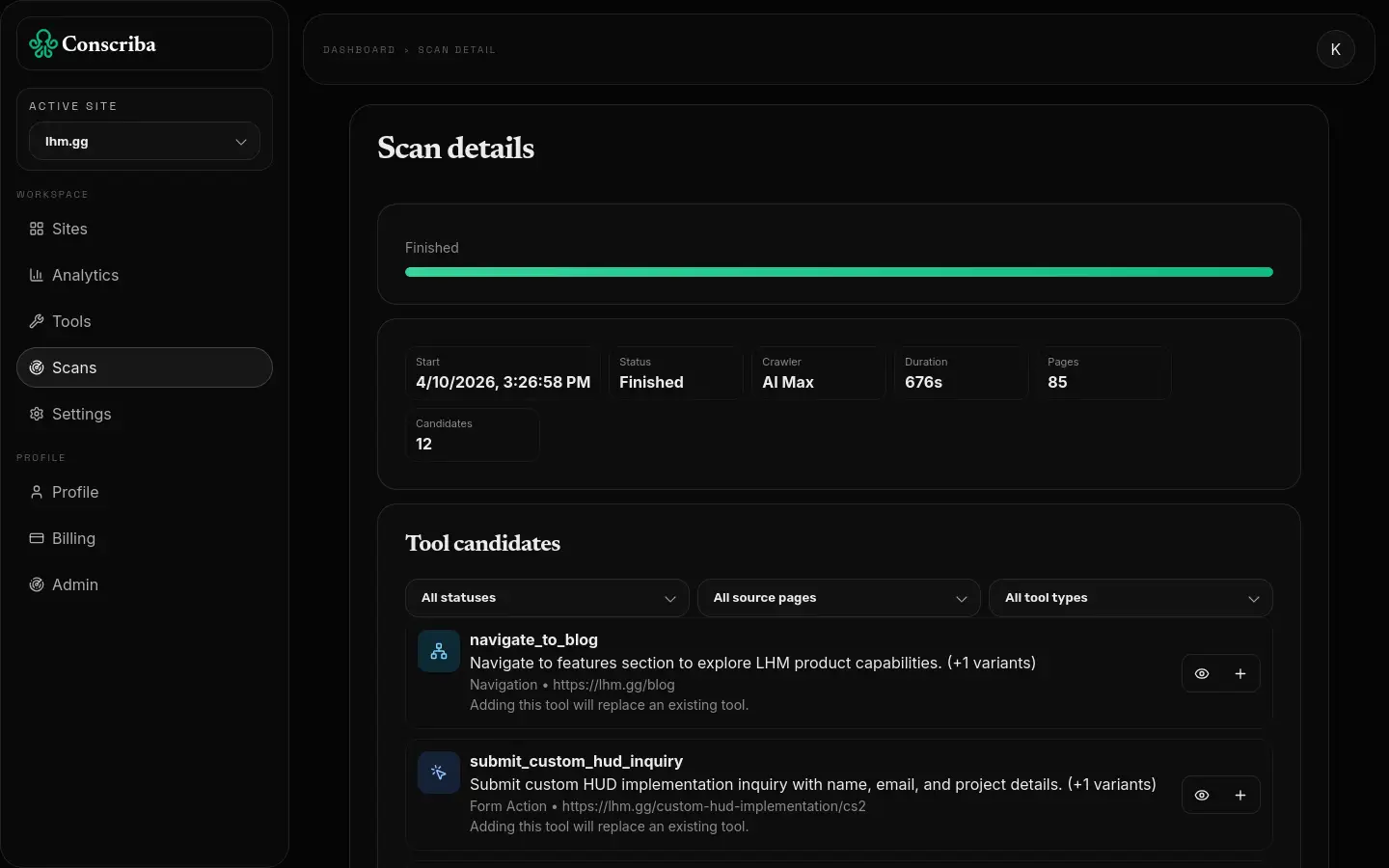1389x868 pixels.
Task: Open the active site lhm.gg selector
Action: (x=145, y=142)
